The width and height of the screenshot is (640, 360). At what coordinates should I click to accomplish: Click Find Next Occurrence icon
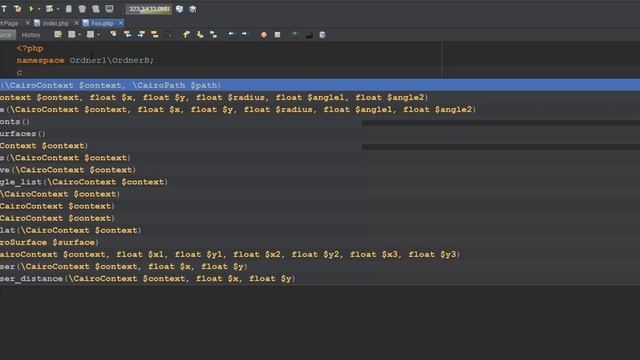tap(141, 35)
